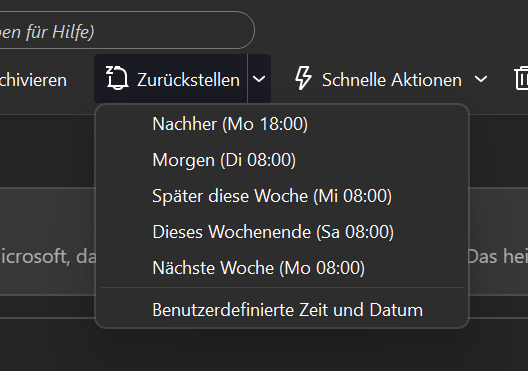Focus the search field with 'für Hilfe'
Image resolution: width=528 pixels, height=371 pixels.
pyautogui.click(x=127, y=30)
